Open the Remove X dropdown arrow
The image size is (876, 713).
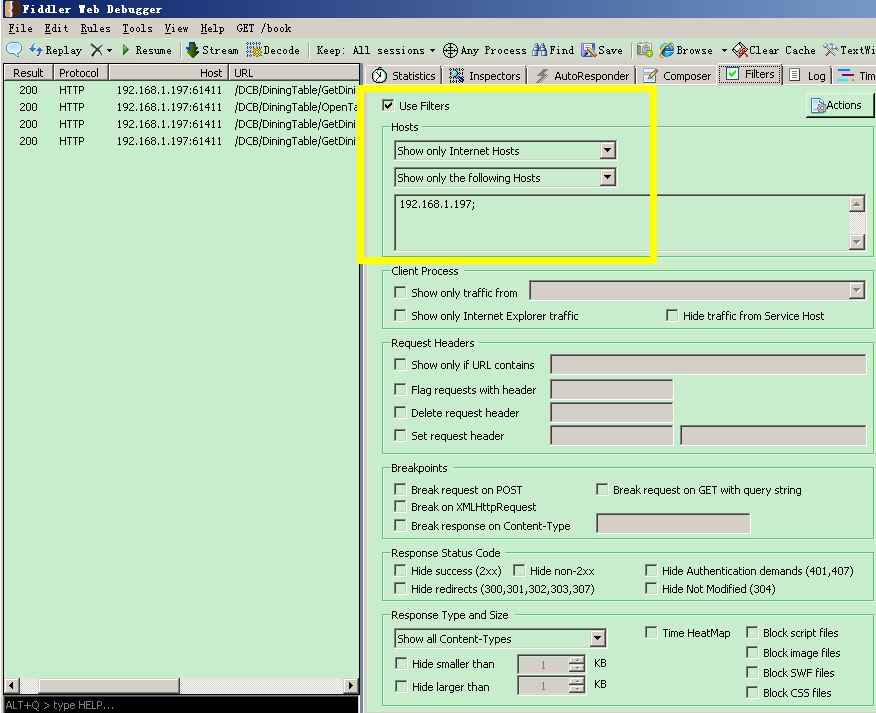tap(109, 50)
